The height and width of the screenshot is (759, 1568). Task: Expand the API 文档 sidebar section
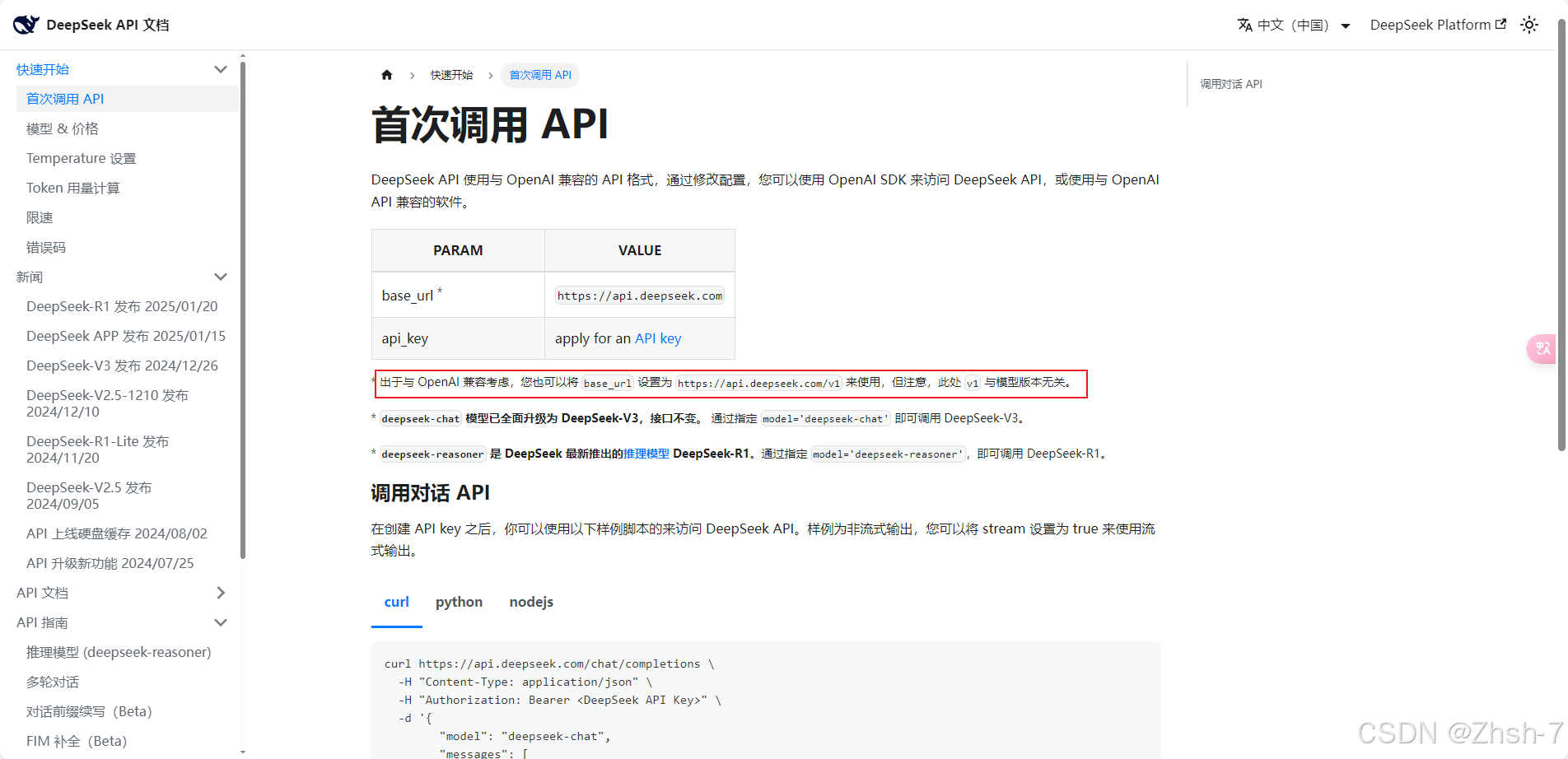(221, 593)
